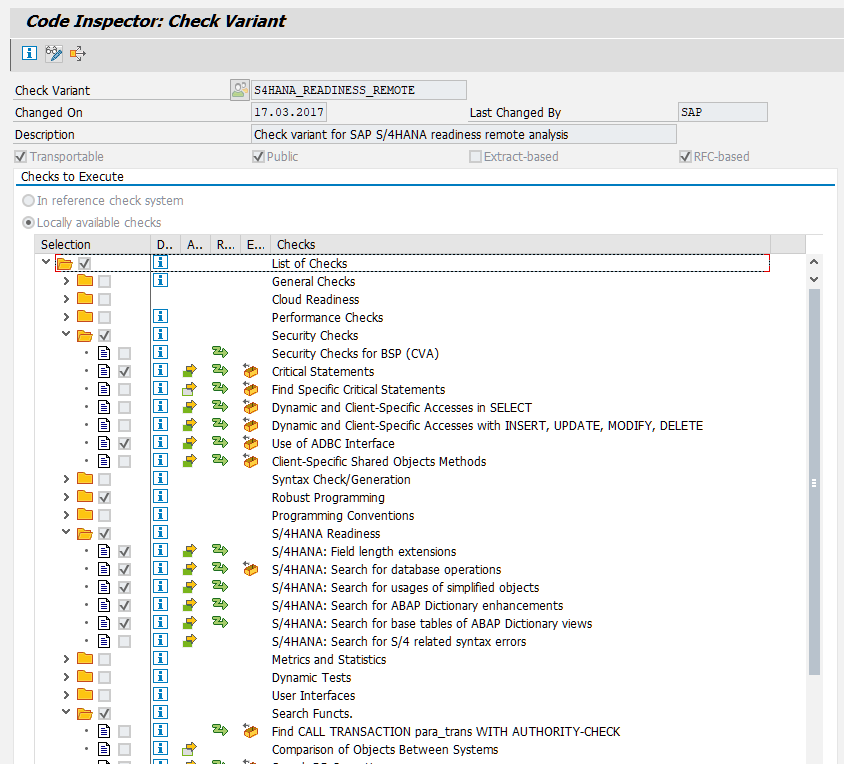
Task: Click the orange transport arrow toolbar icon
Action: coord(78,53)
